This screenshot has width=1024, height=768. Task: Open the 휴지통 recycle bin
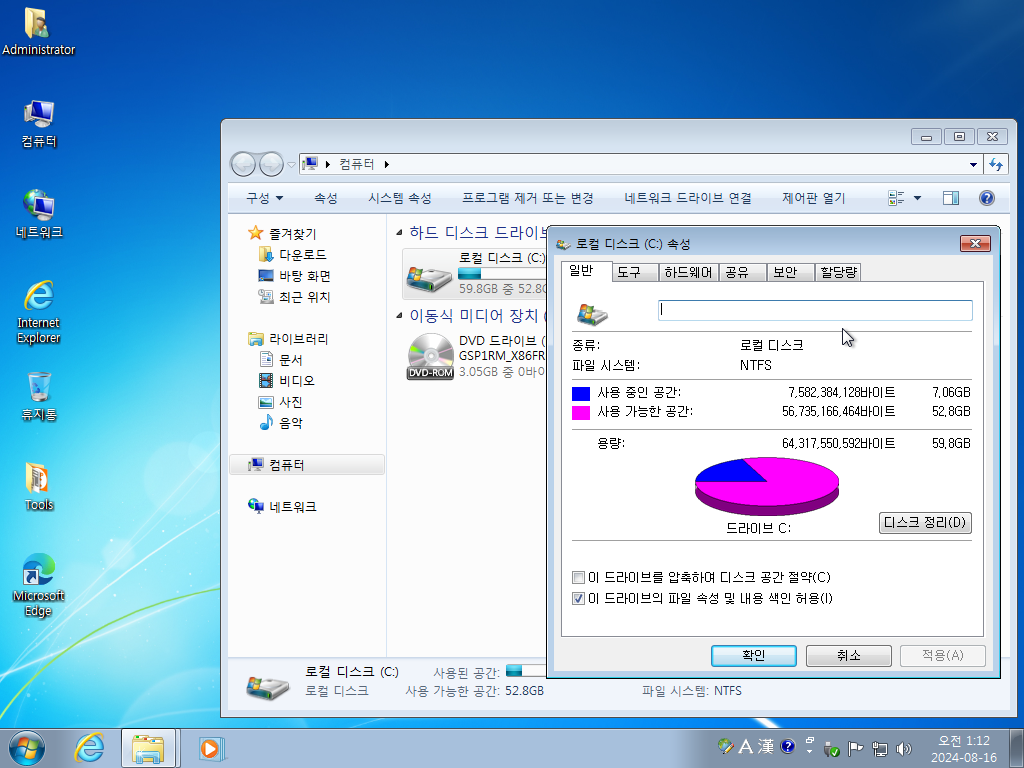click(x=39, y=396)
